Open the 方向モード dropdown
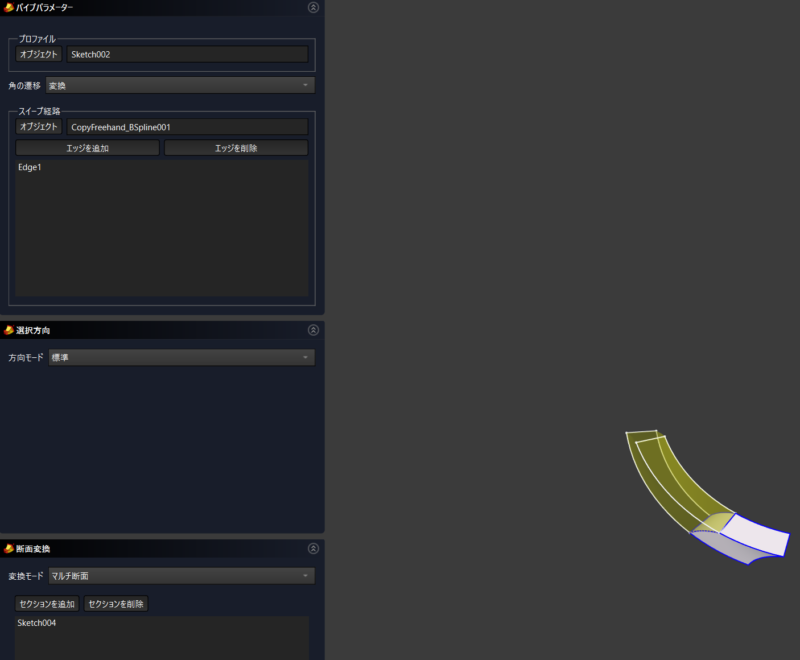Screen dimensions: 800x660 182,357
